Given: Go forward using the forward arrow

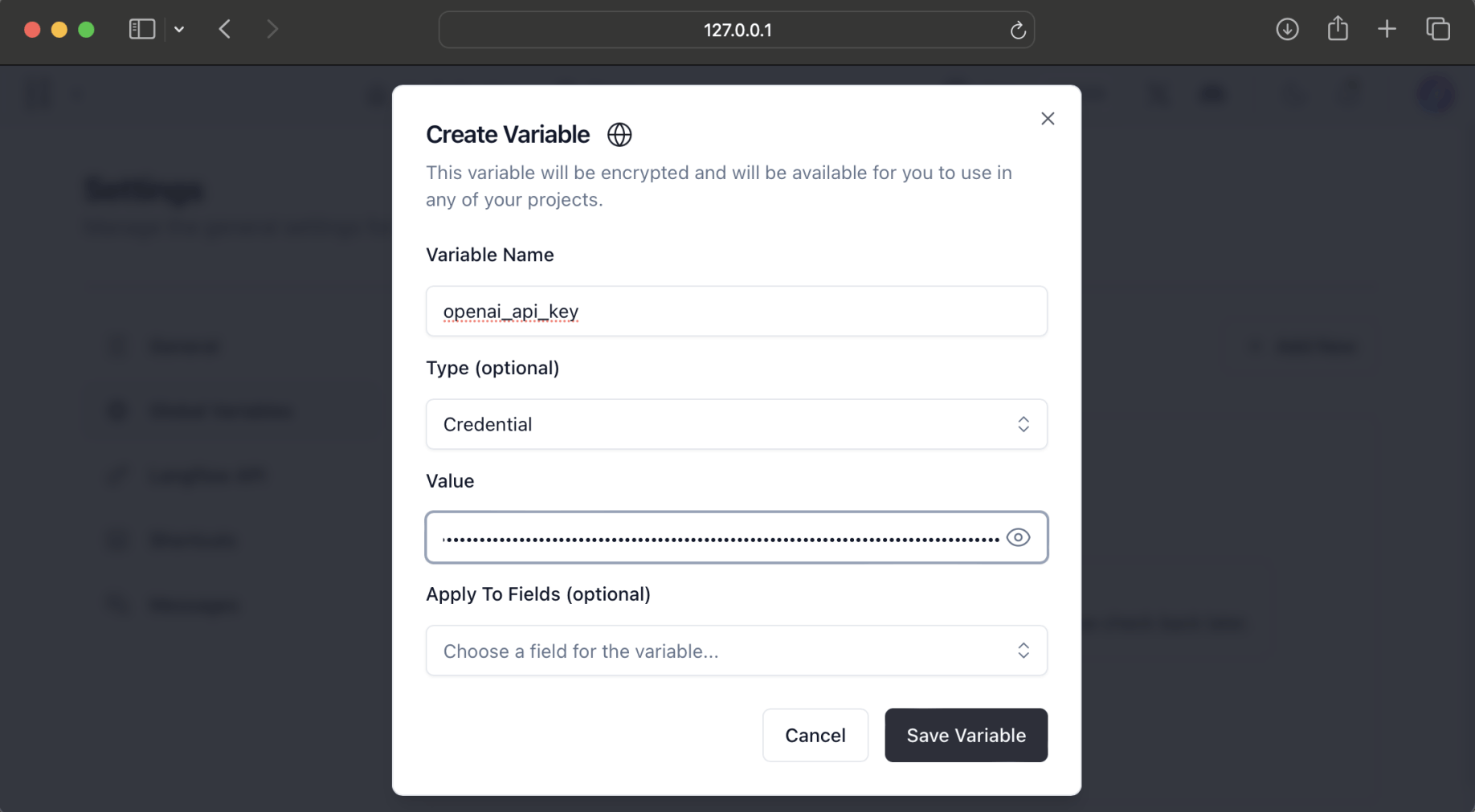Looking at the screenshot, I should (x=272, y=30).
